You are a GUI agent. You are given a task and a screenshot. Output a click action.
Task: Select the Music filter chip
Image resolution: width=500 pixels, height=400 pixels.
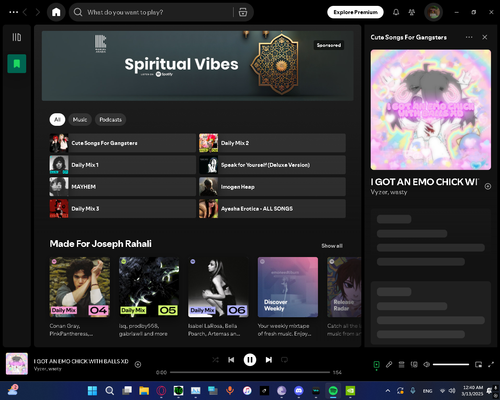pos(80,119)
